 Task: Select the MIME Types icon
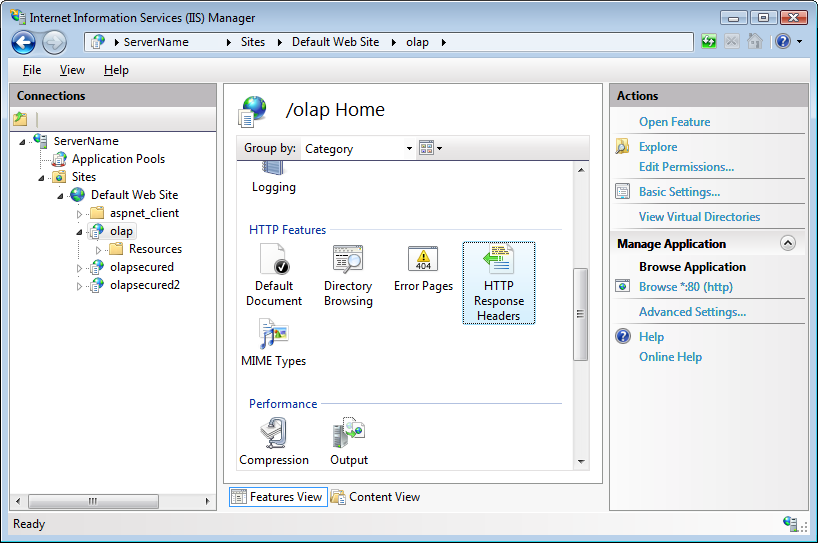click(273, 335)
